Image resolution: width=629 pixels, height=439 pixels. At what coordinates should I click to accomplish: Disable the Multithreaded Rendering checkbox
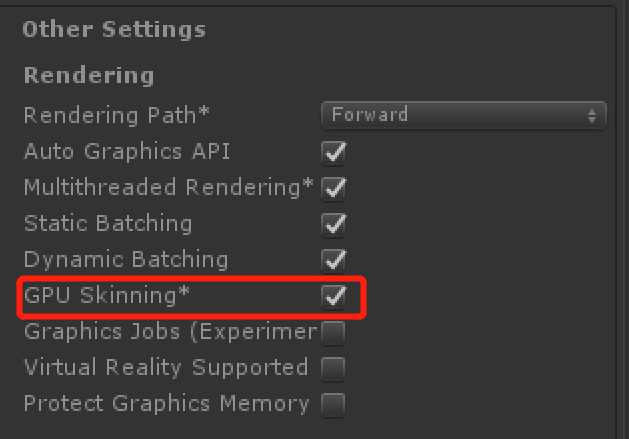334,188
